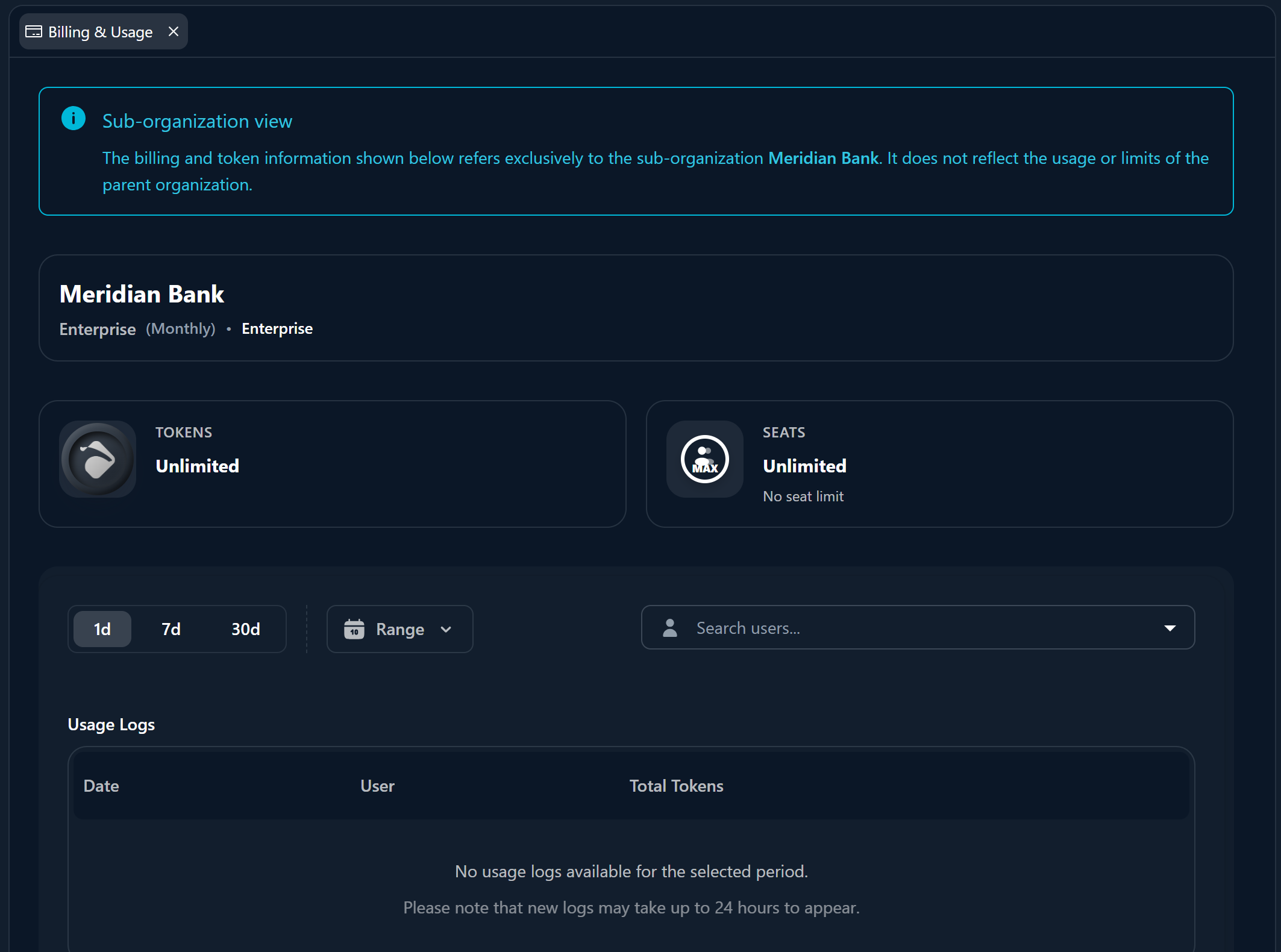
Task: Click the Unlimited value under Seats
Action: 804,466
